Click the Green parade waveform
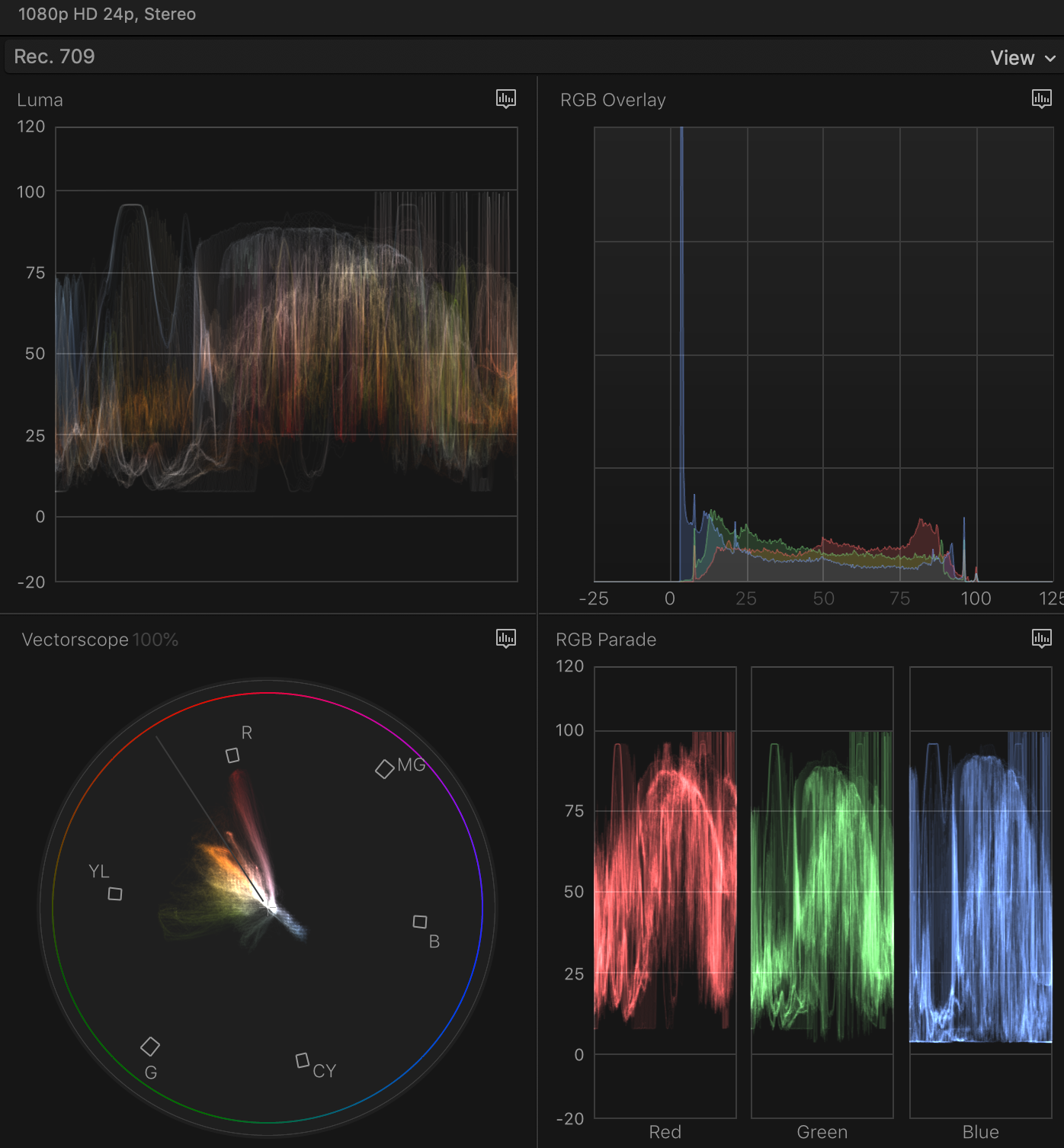 click(x=822, y=893)
